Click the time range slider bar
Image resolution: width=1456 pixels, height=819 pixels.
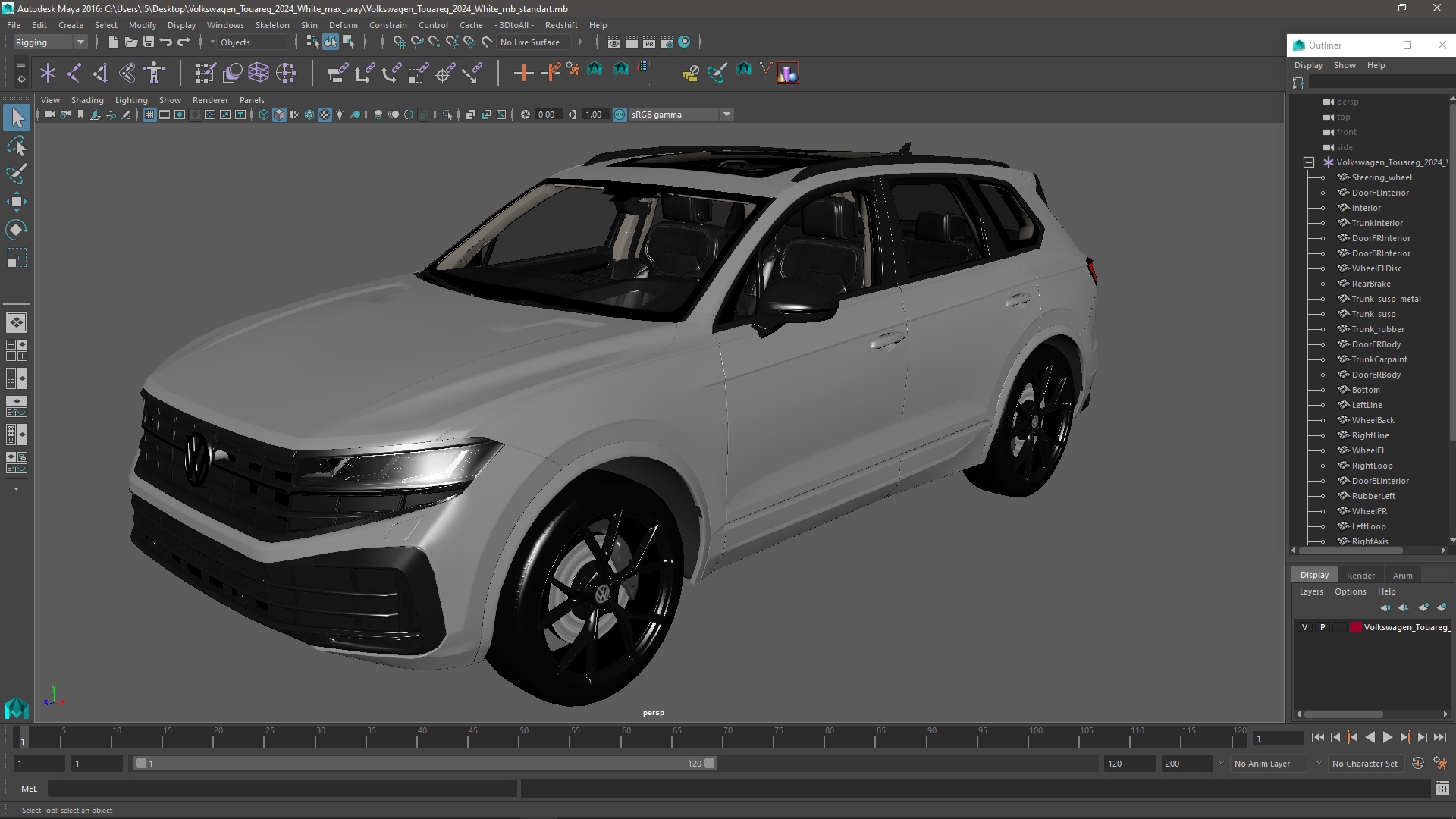(x=425, y=764)
